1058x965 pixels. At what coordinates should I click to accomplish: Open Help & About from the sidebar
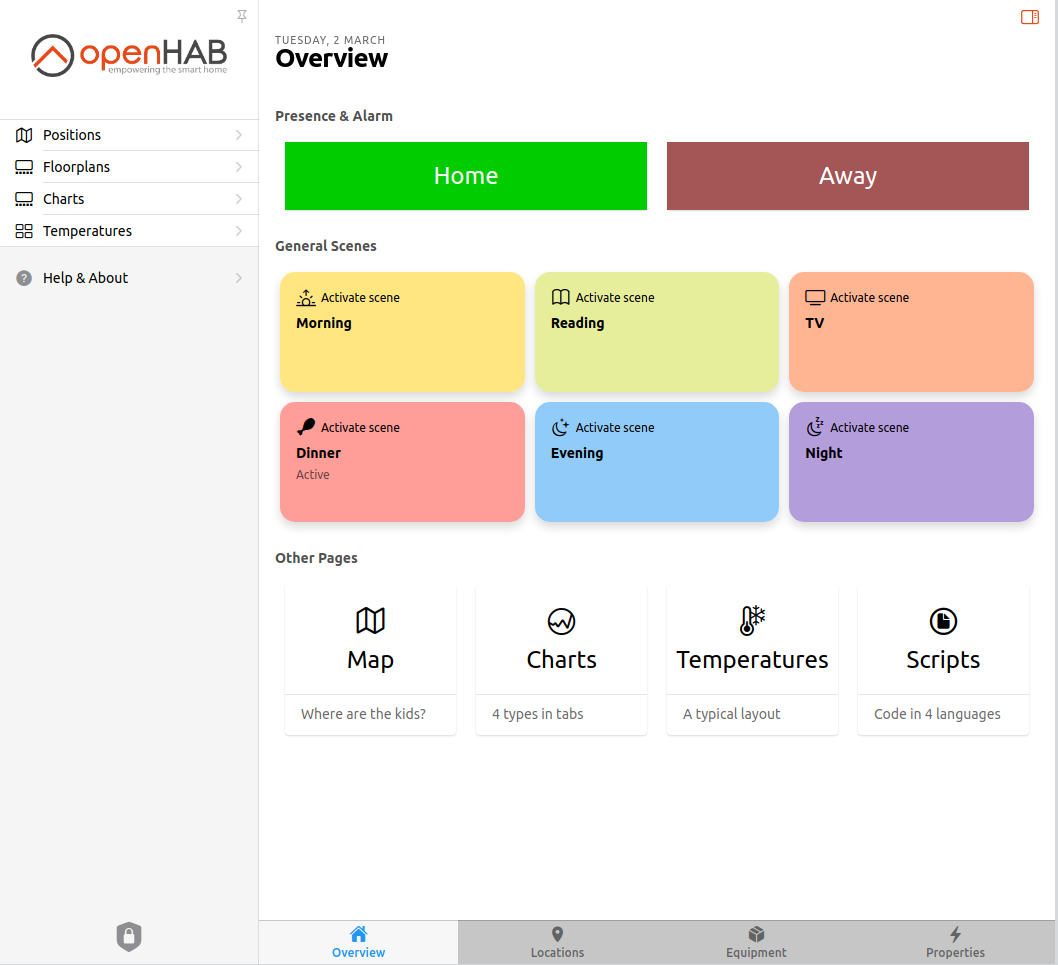click(x=130, y=277)
